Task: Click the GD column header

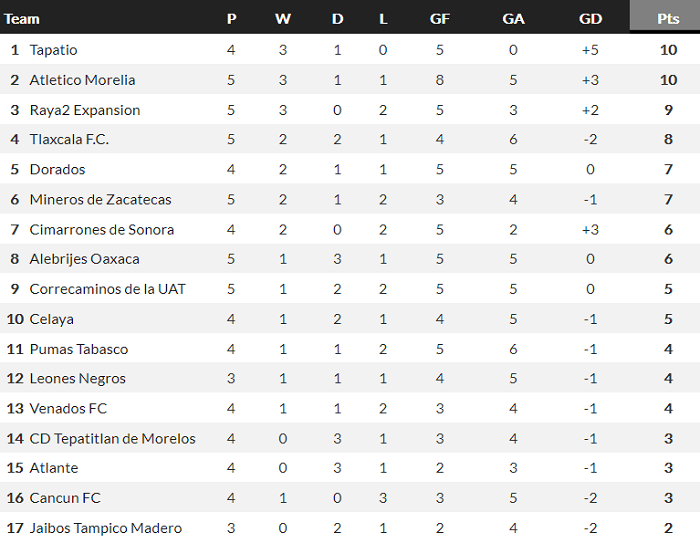Action: click(x=590, y=18)
